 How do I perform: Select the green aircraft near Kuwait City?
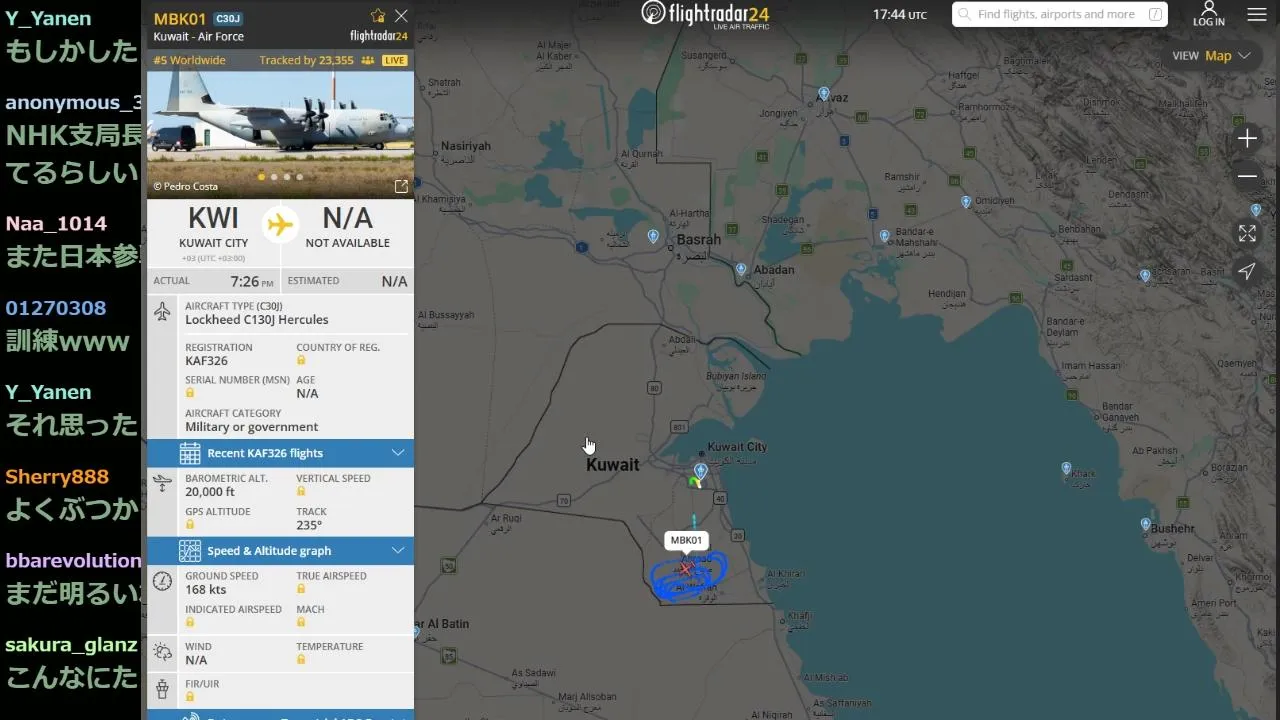tap(694, 482)
